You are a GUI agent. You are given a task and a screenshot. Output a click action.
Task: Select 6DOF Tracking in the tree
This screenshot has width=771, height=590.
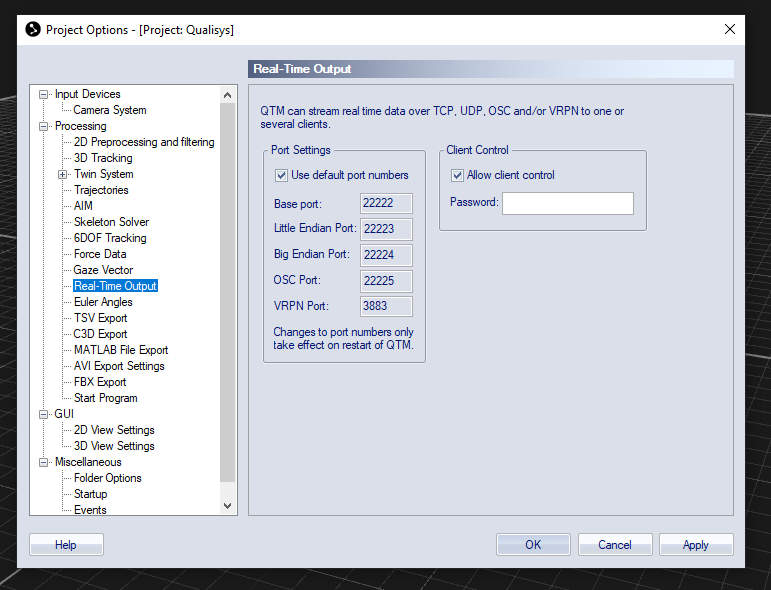[110, 238]
